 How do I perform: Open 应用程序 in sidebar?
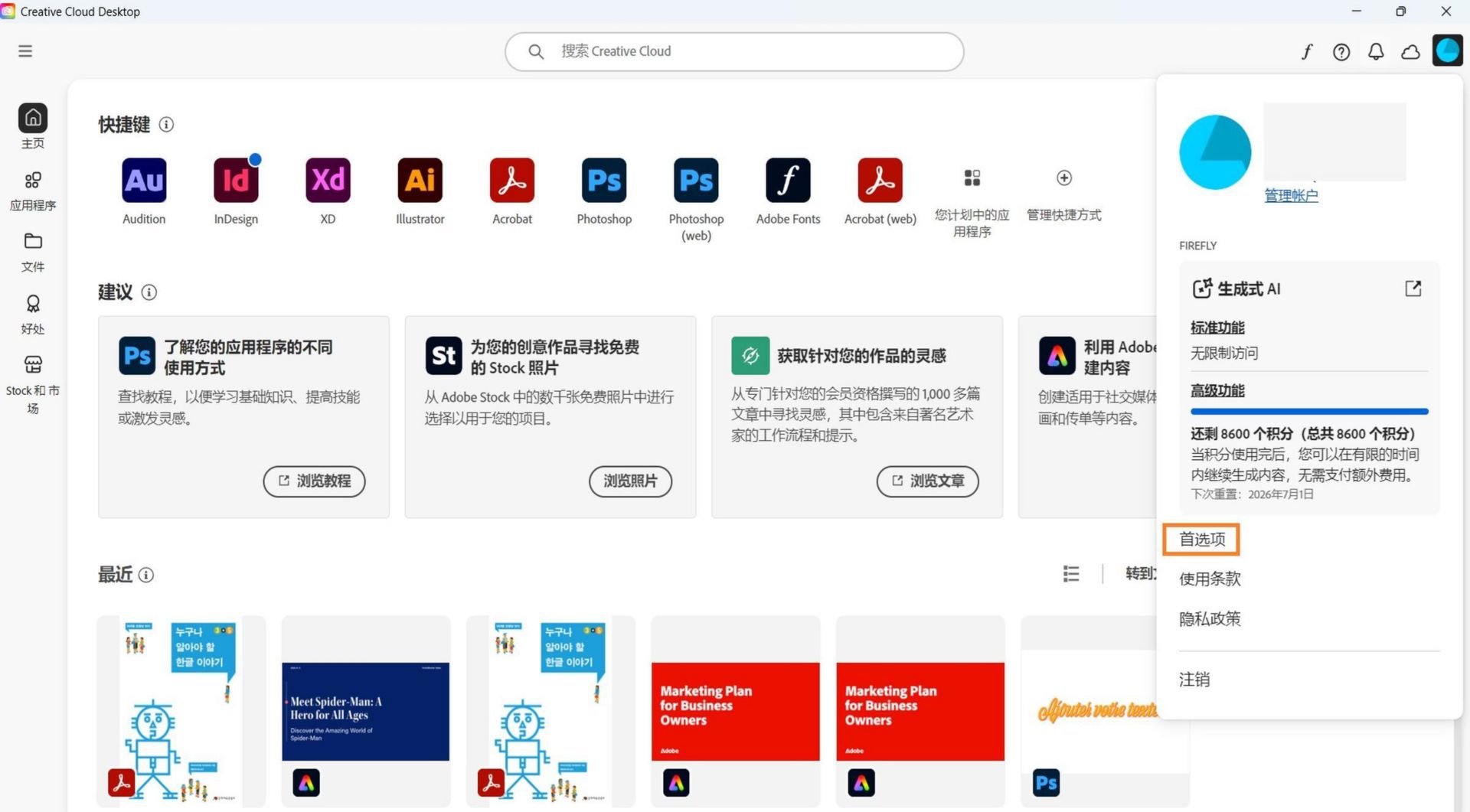coord(33,190)
